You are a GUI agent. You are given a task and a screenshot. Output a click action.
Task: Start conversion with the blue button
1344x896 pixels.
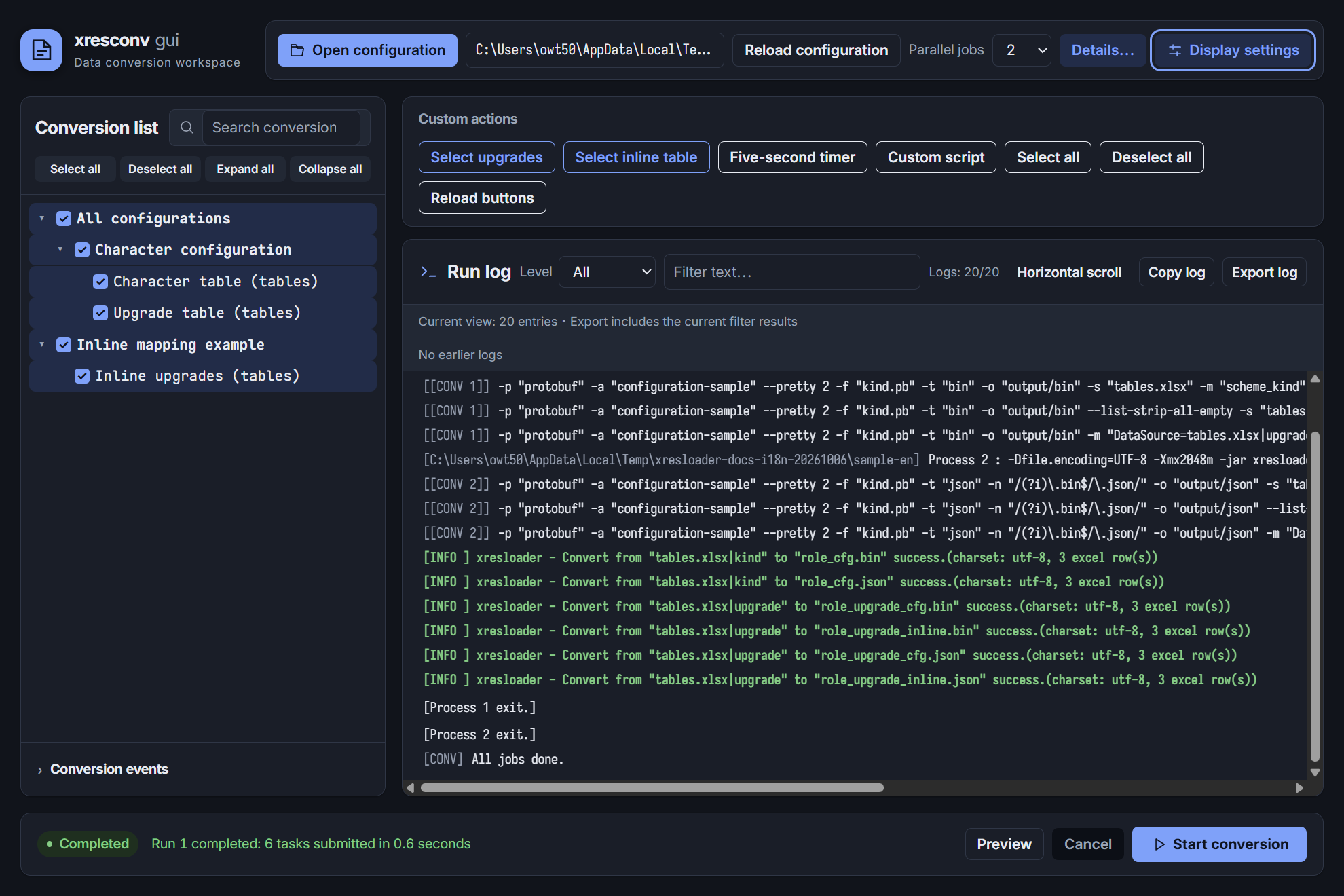tap(1219, 844)
